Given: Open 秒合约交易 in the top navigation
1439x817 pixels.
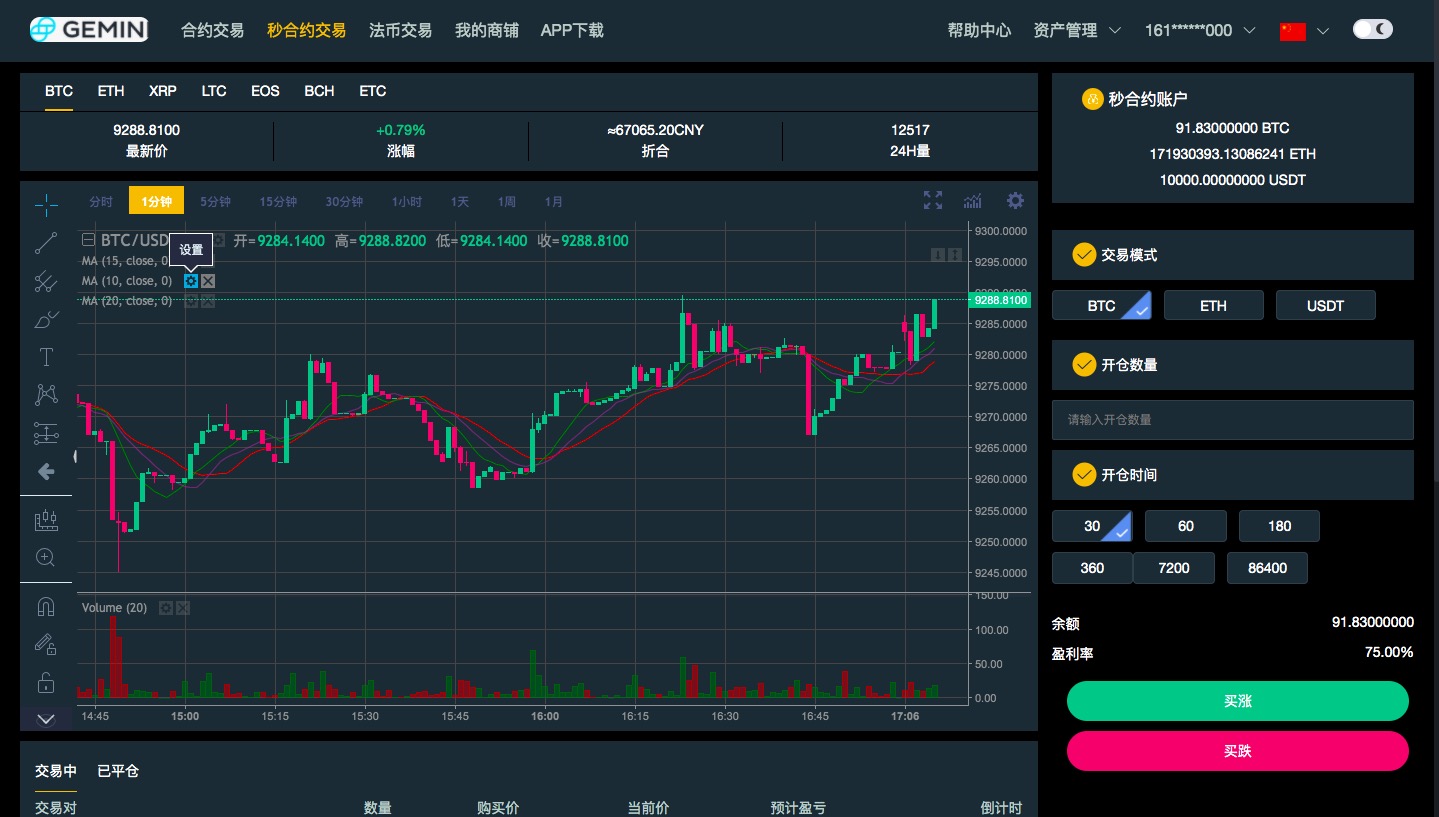Looking at the screenshot, I should 306,31.
